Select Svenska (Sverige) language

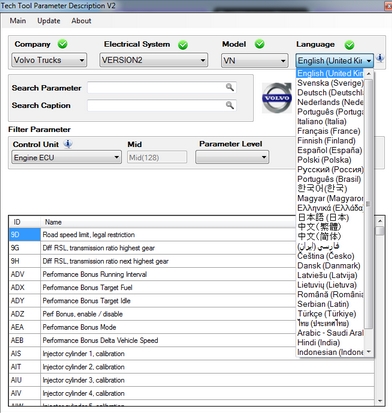coord(330,83)
